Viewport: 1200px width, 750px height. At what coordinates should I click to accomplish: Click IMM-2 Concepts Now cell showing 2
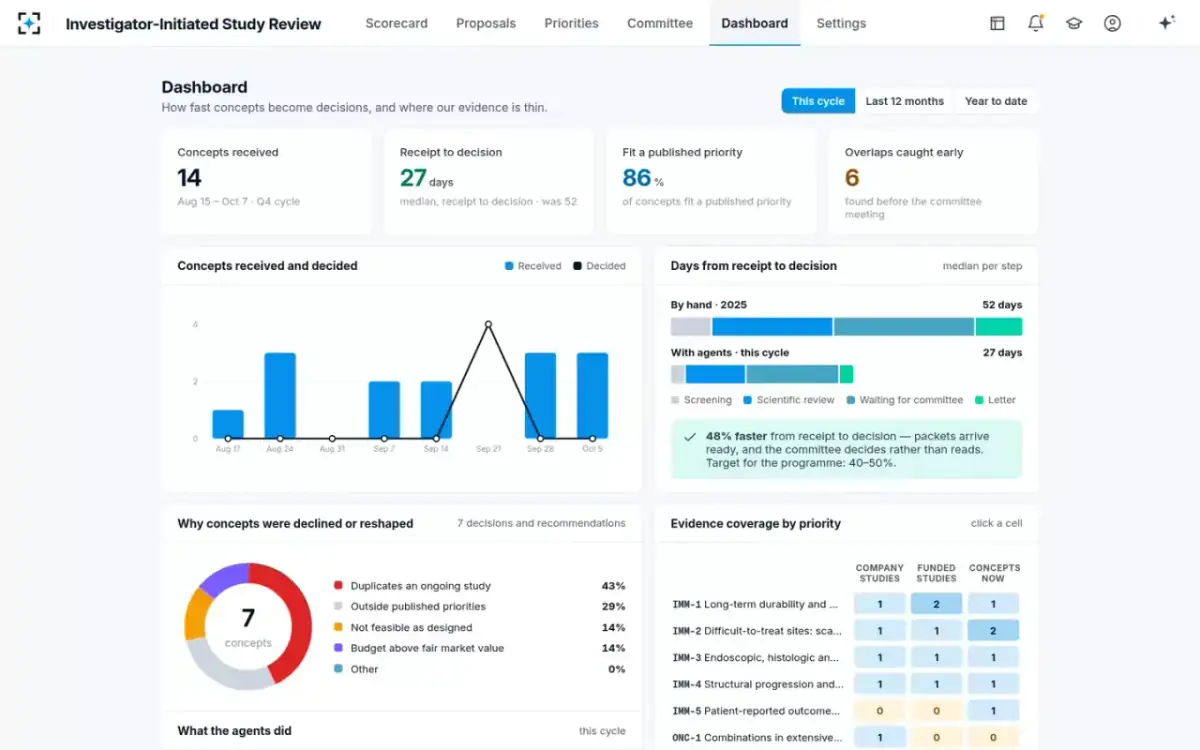(993, 631)
